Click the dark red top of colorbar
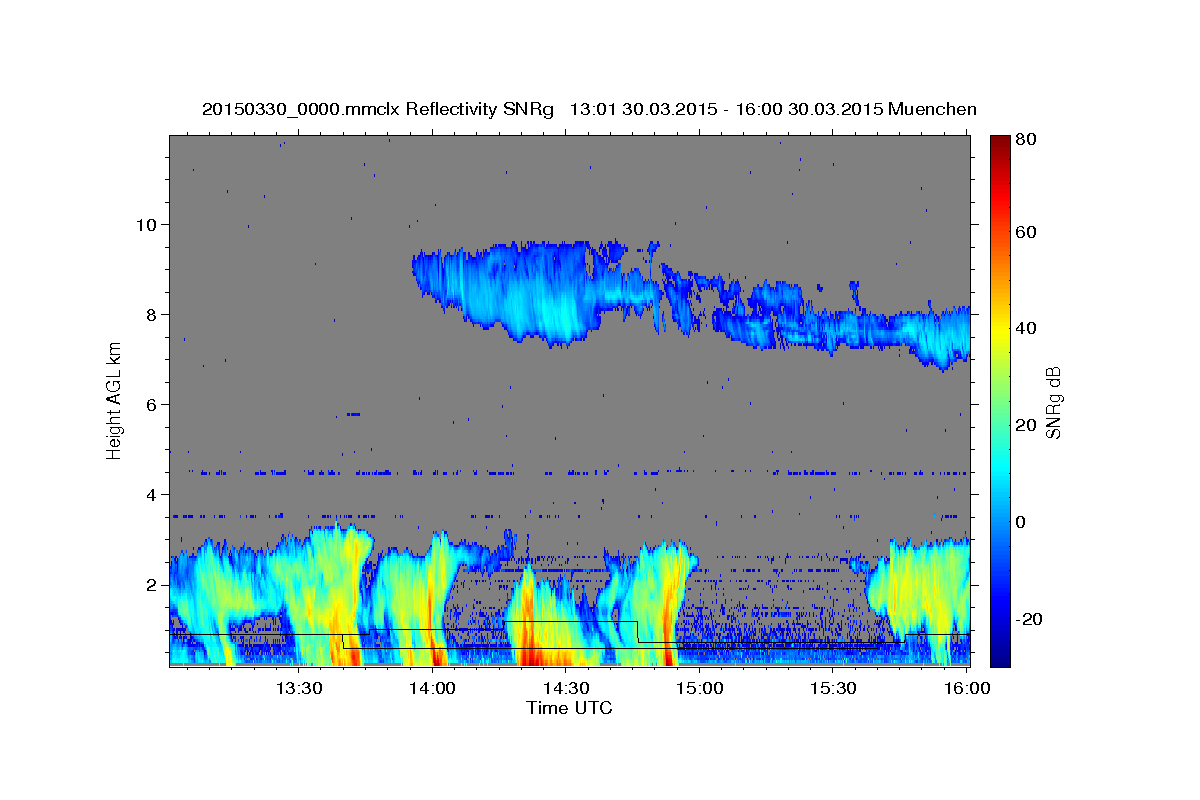1200x800 pixels. [999, 142]
